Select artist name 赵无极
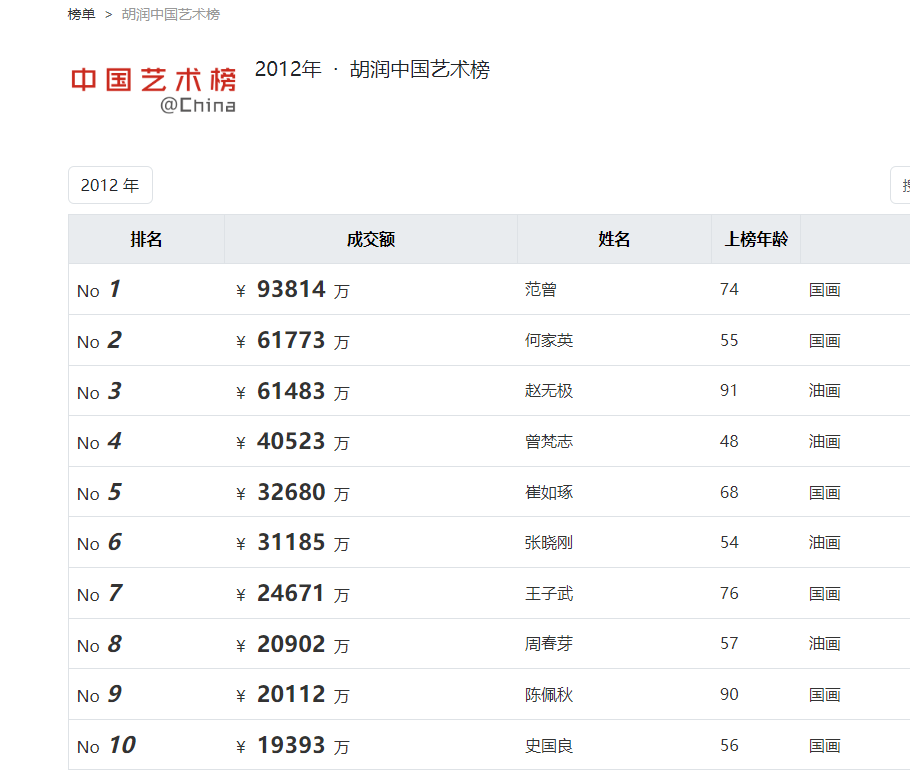The width and height of the screenshot is (910, 770). (549, 391)
